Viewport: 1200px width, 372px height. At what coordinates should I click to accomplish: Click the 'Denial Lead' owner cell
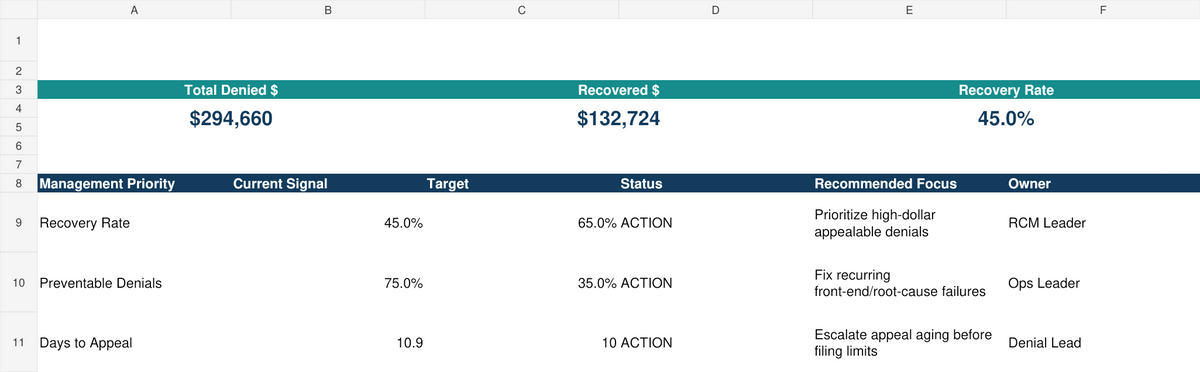(1103, 343)
